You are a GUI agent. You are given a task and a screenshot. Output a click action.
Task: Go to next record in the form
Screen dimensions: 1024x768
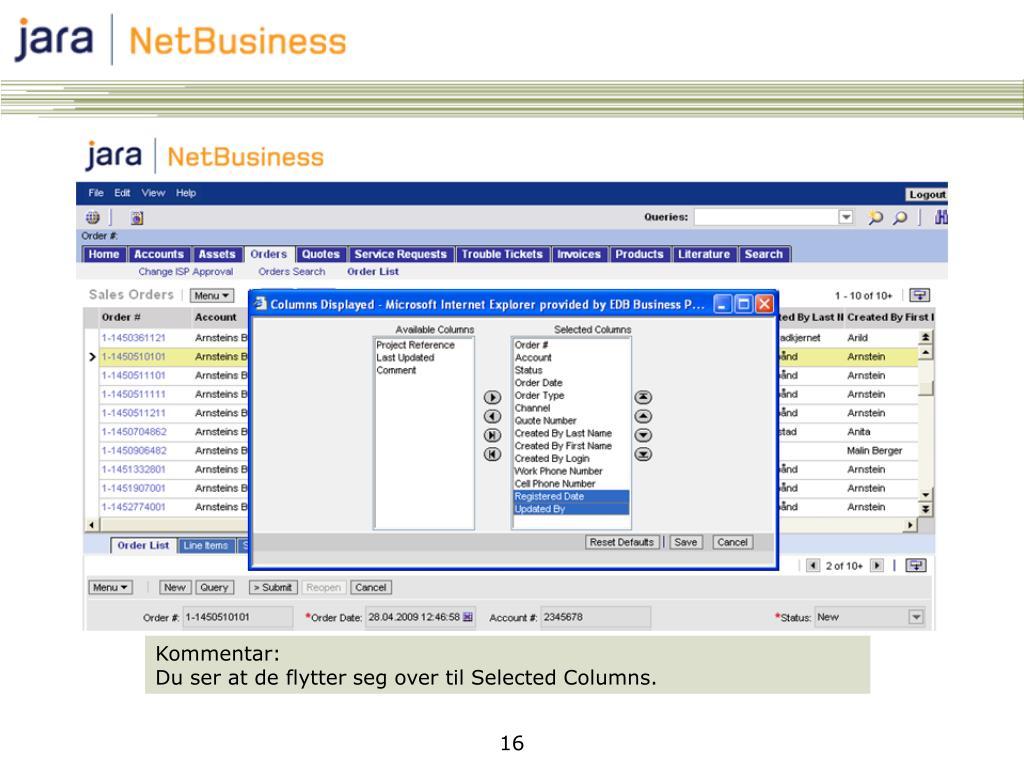(877, 566)
